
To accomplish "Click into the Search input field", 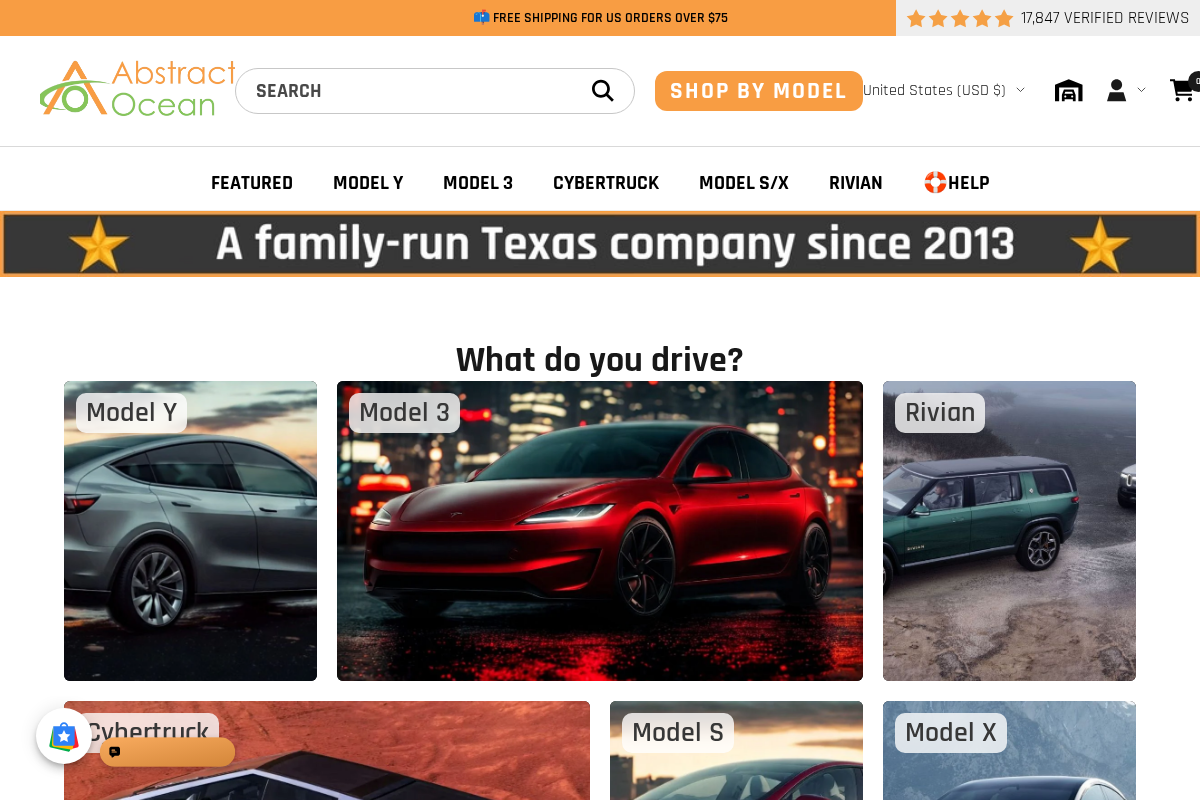I will coord(410,91).
